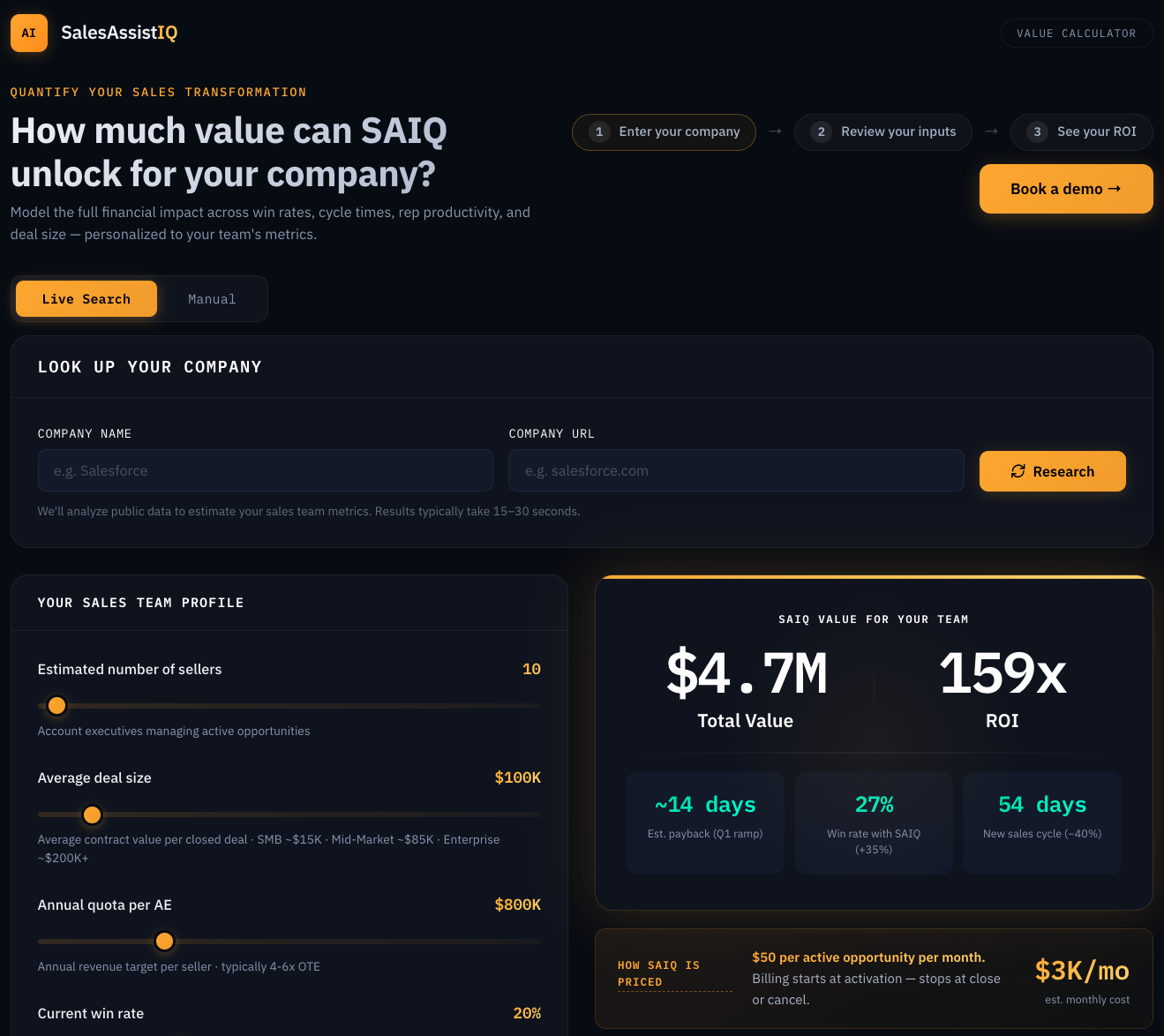Click the 159x ROI figure
This screenshot has width=1164, height=1036.
tap(1003, 672)
